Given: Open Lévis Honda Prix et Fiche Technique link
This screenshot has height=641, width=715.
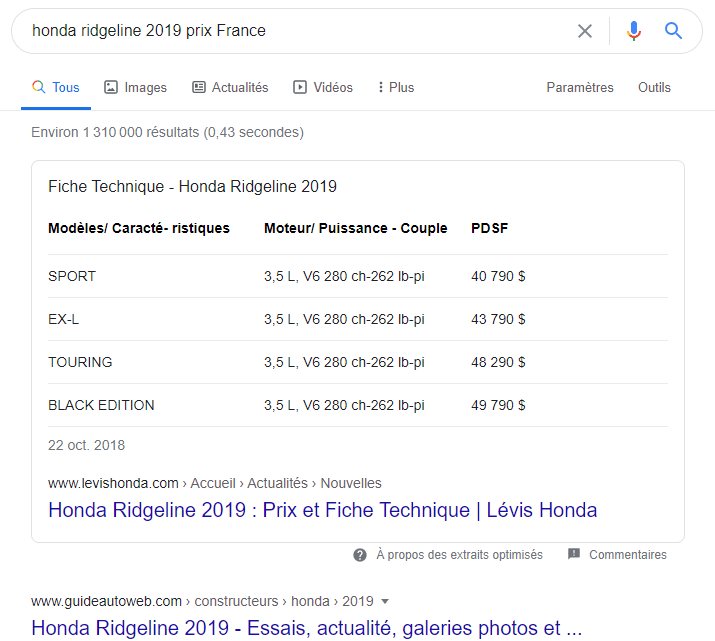Looking at the screenshot, I should [322, 510].
